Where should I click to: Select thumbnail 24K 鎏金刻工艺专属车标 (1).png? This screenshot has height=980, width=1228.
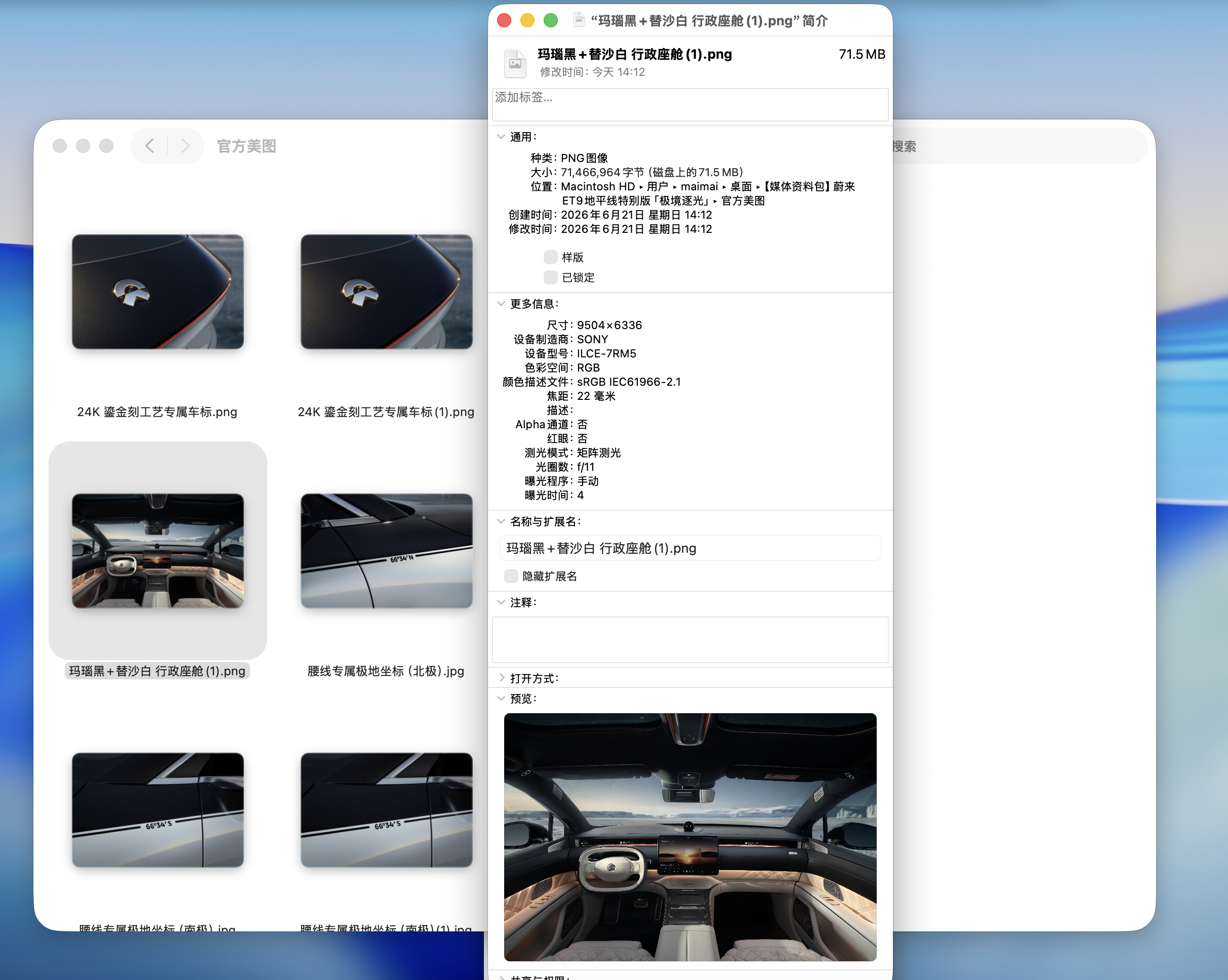click(x=387, y=292)
